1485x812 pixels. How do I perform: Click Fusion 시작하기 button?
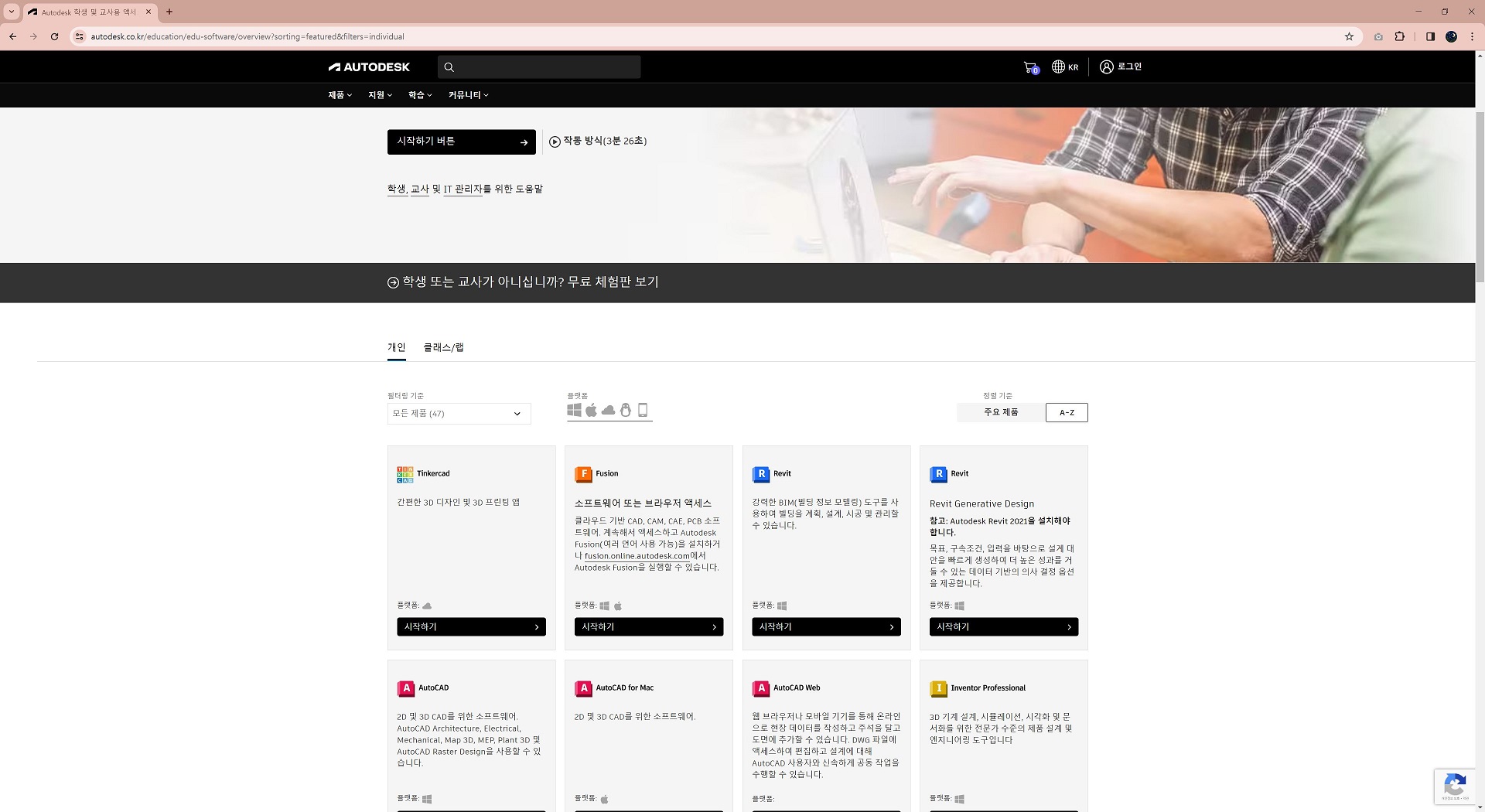coord(649,627)
